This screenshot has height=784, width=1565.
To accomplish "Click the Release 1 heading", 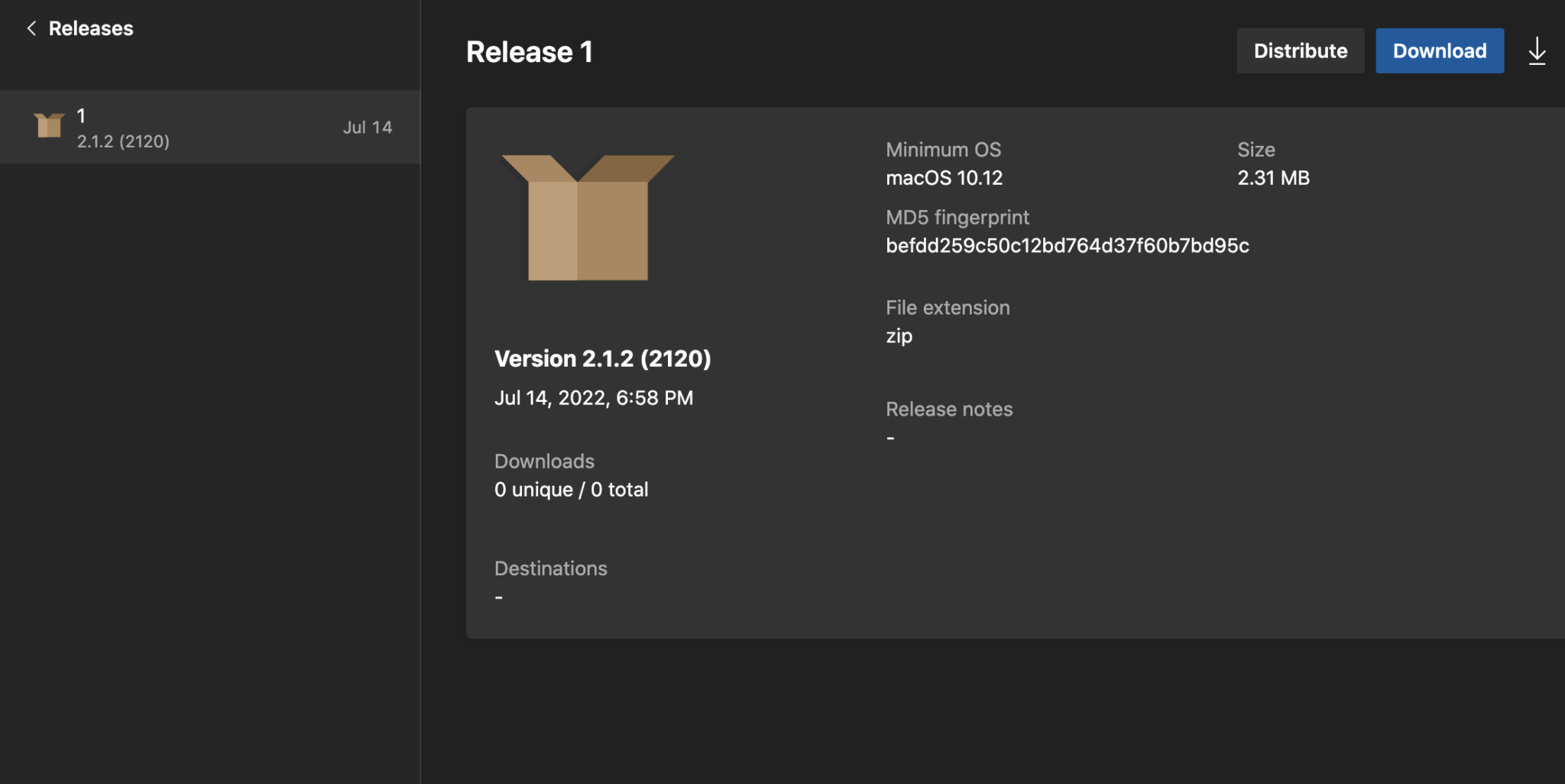I will click(x=530, y=51).
